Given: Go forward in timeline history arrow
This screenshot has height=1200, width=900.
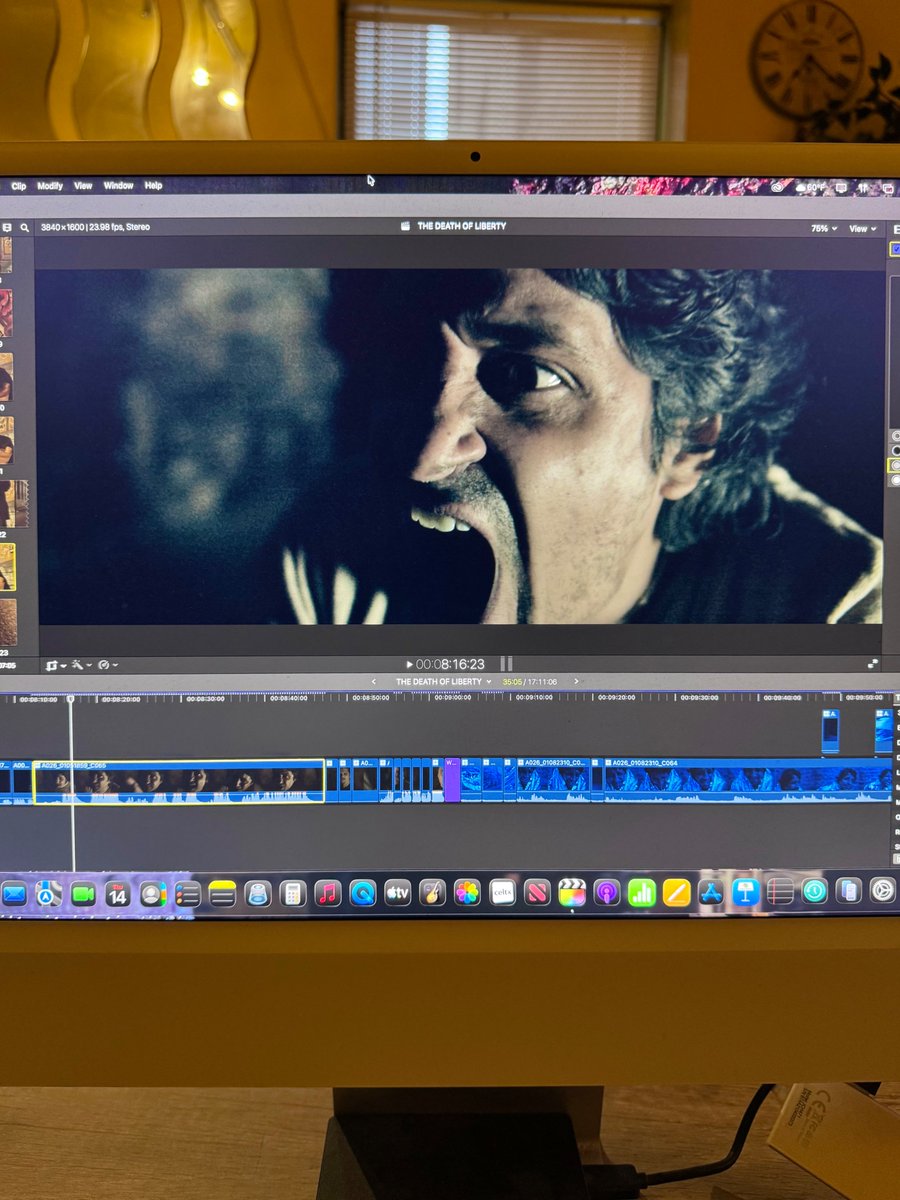Looking at the screenshot, I should click(576, 682).
